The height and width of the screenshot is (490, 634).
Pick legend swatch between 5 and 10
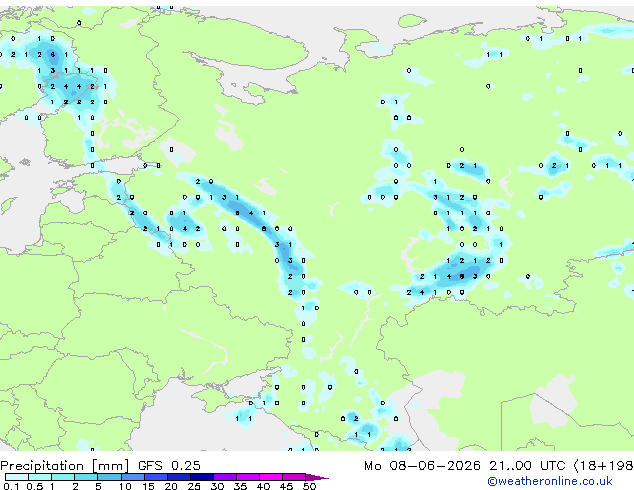tap(109, 477)
